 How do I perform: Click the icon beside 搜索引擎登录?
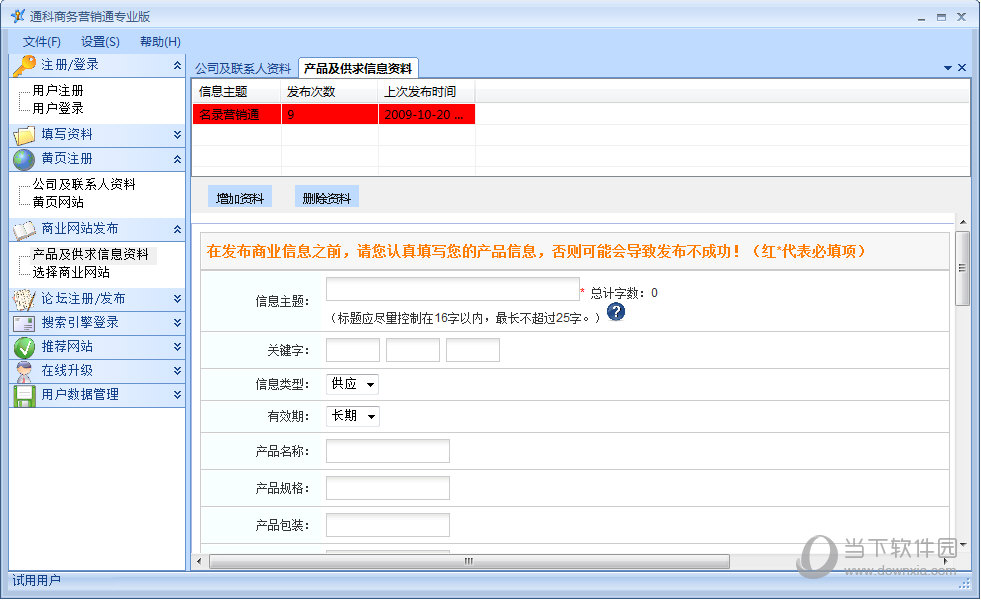(x=24, y=323)
